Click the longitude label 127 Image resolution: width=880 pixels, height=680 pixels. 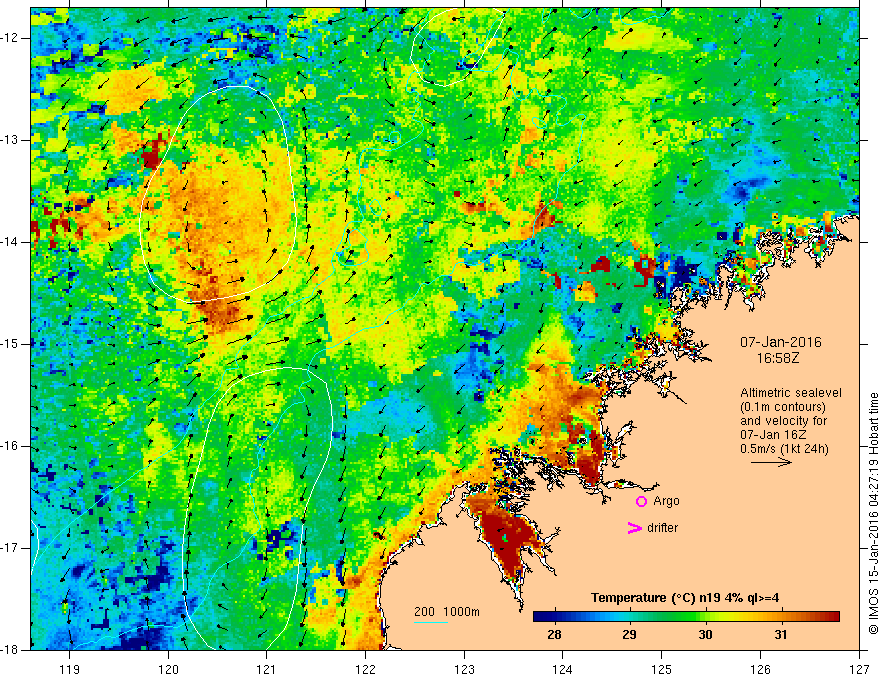[859, 669]
